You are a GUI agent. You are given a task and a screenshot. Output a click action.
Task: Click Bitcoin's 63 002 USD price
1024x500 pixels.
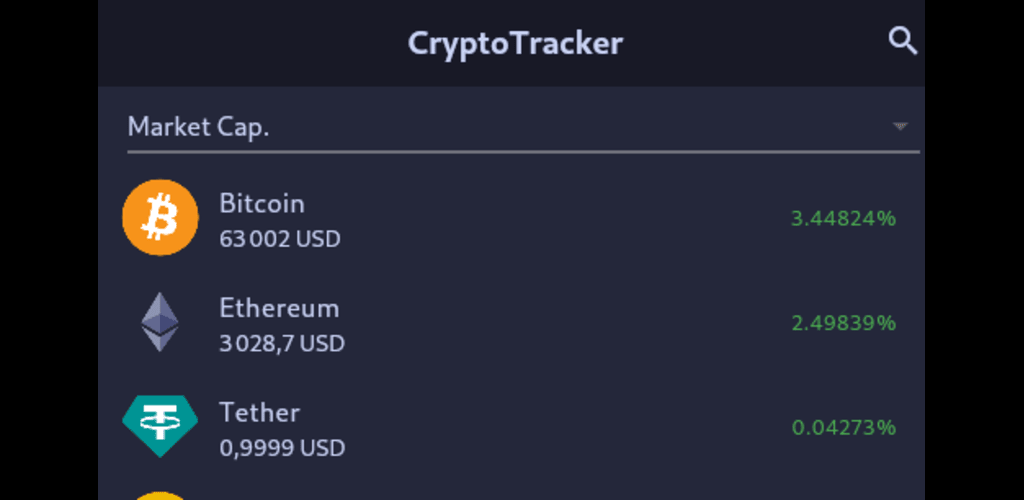click(x=280, y=240)
